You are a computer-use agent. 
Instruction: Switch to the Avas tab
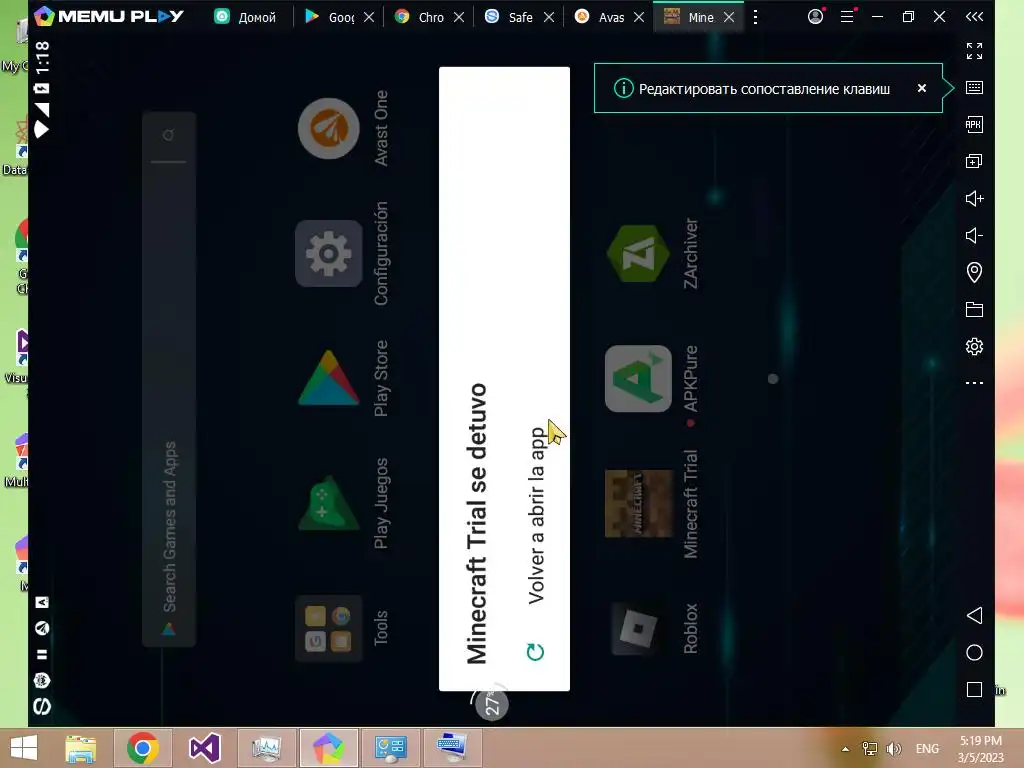pyautogui.click(x=600, y=17)
